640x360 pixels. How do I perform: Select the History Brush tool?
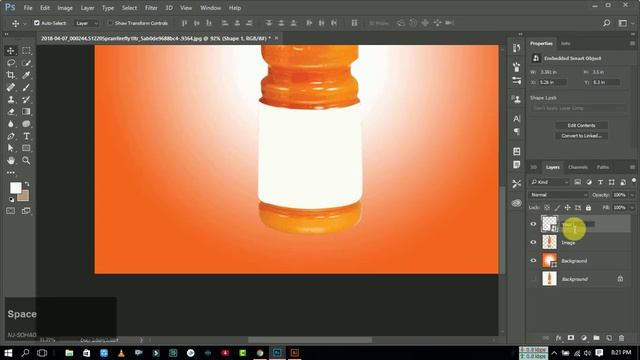click(26, 100)
